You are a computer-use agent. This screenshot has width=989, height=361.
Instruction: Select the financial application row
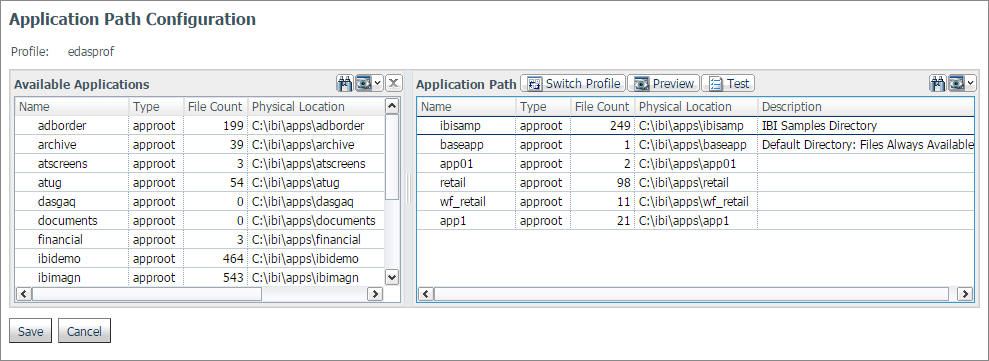click(199, 240)
